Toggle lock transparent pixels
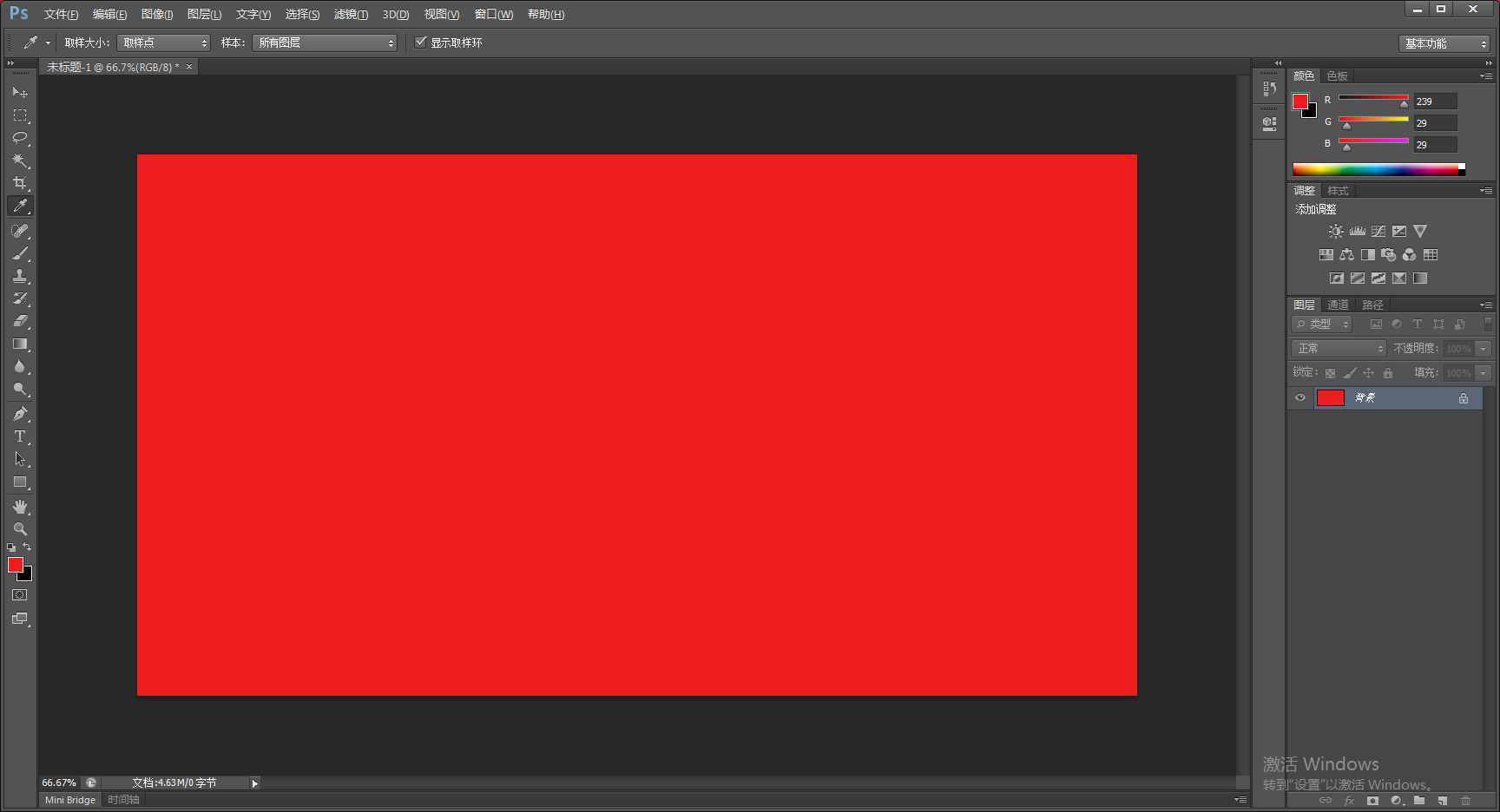This screenshot has width=1500, height=812. click(1330, 373)
